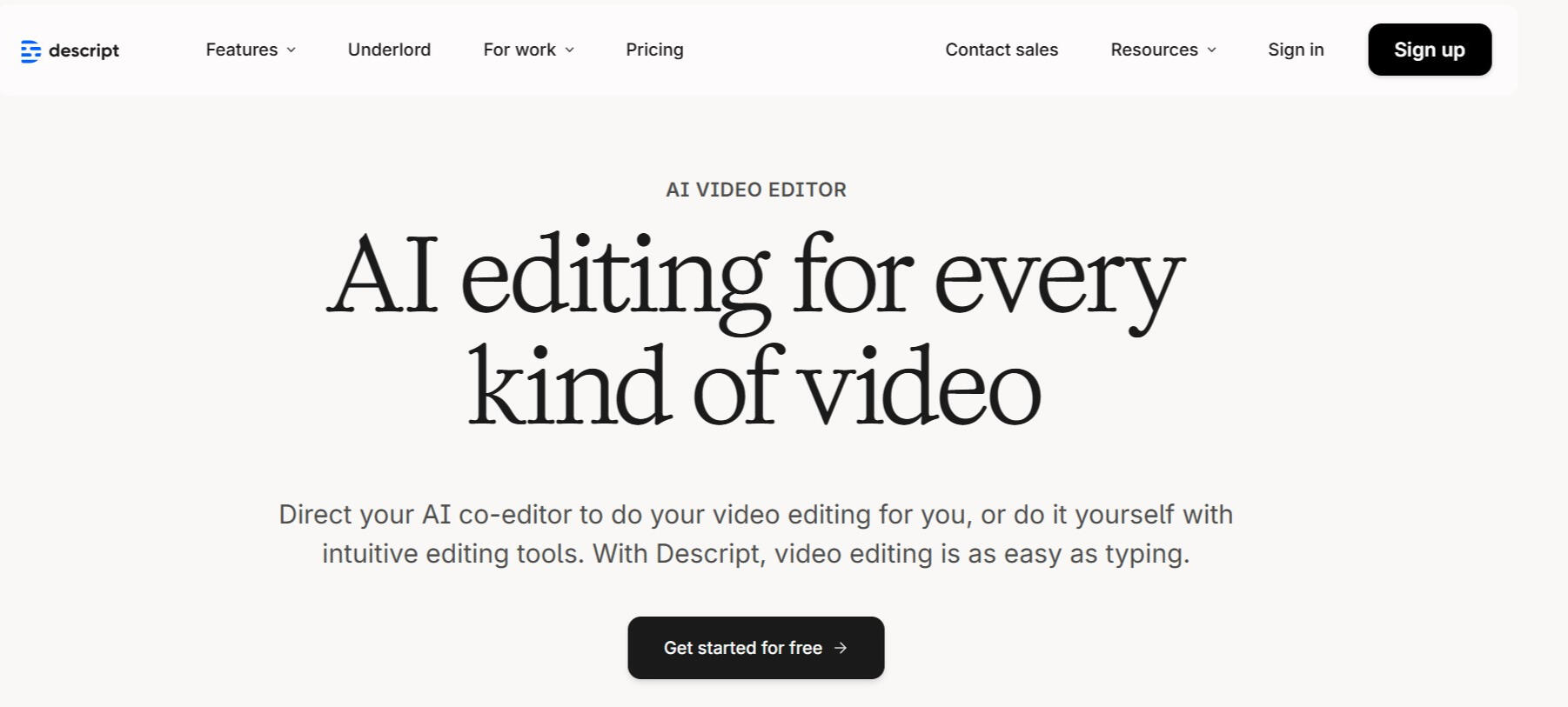Open the For work menu label
Image resolution: width=1568 pixels, height=707 pixels.
coord(519,50)
